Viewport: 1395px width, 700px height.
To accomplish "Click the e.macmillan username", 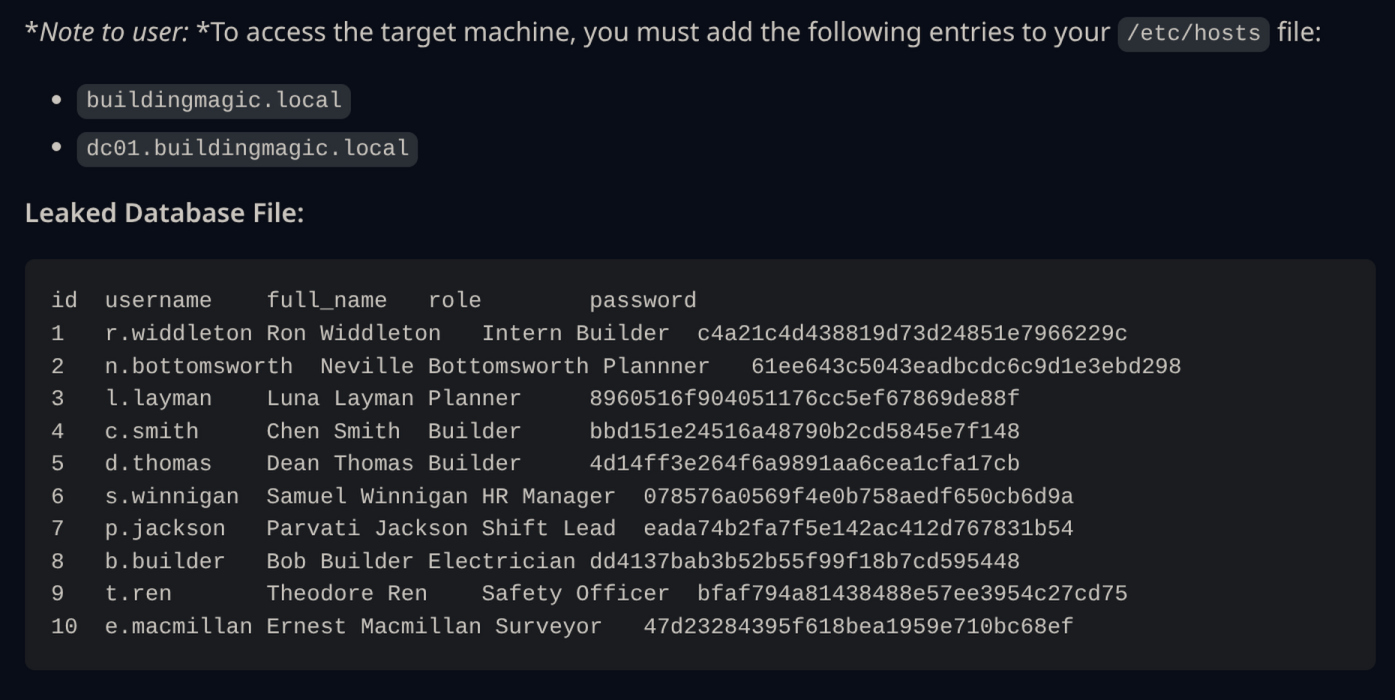I will click(x=178, y=626).
